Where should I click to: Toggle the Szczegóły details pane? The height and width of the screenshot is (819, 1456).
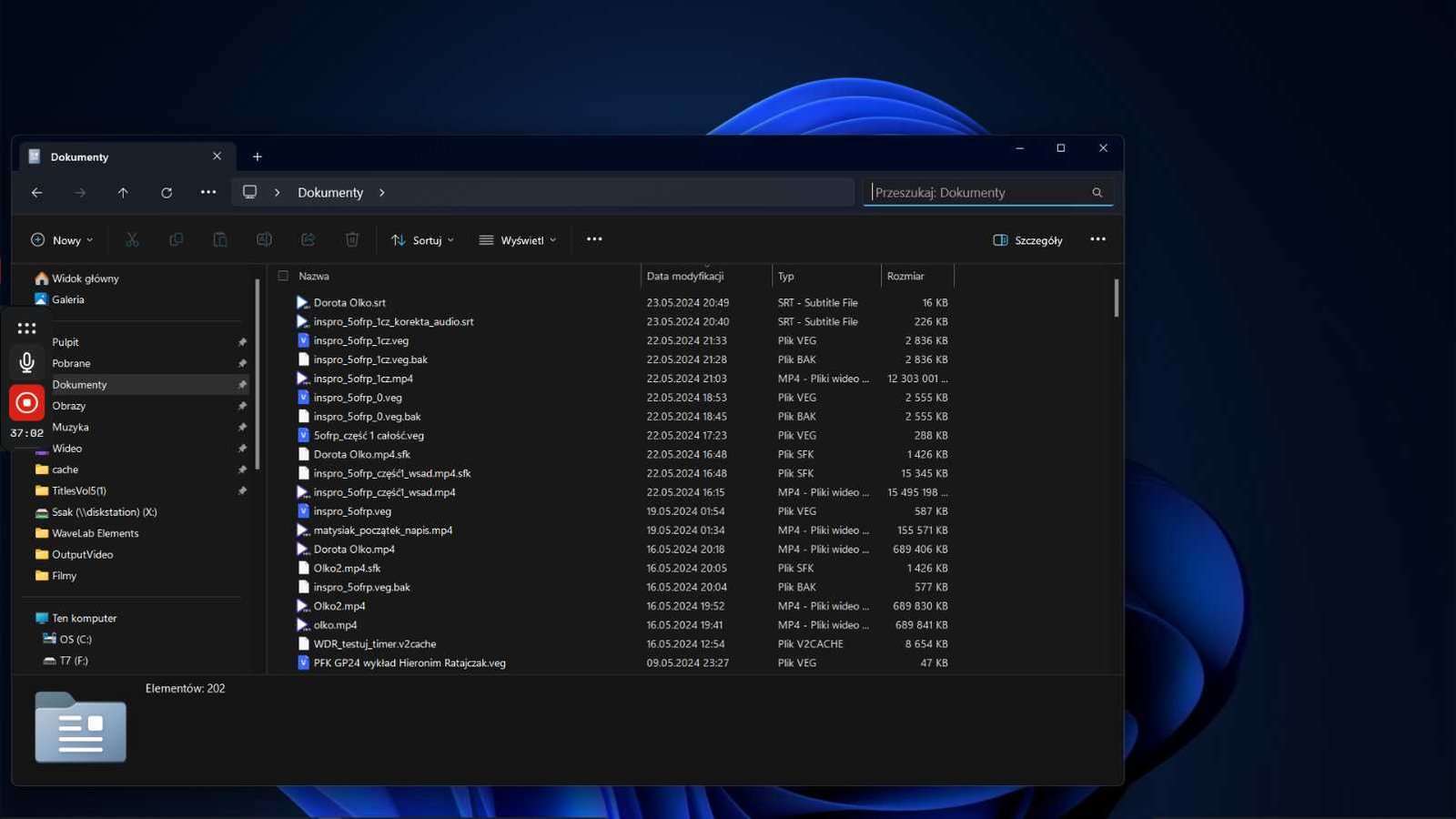point(1027,240)
